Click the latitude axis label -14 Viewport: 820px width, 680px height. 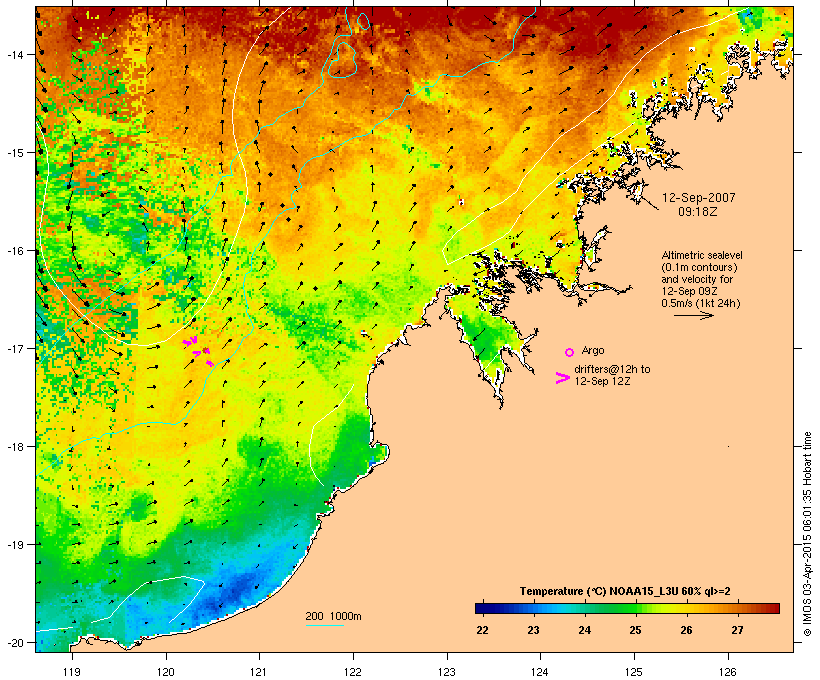click(14, 54)
